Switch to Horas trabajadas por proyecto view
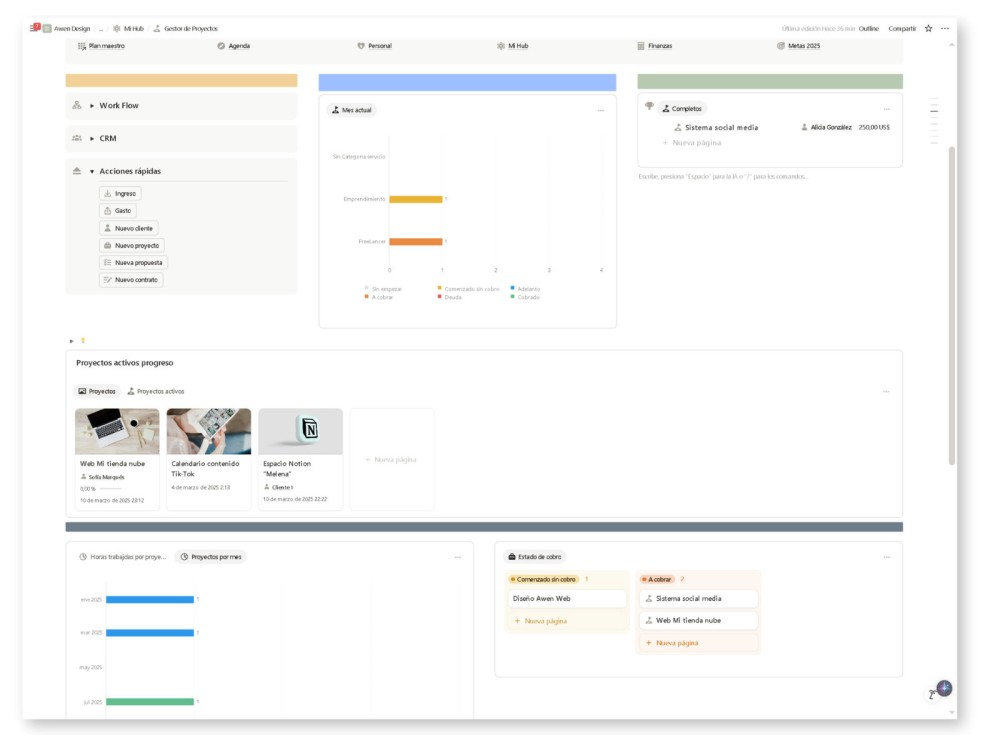The height and width of the screenshot is (750, 1000). [122, 557]
